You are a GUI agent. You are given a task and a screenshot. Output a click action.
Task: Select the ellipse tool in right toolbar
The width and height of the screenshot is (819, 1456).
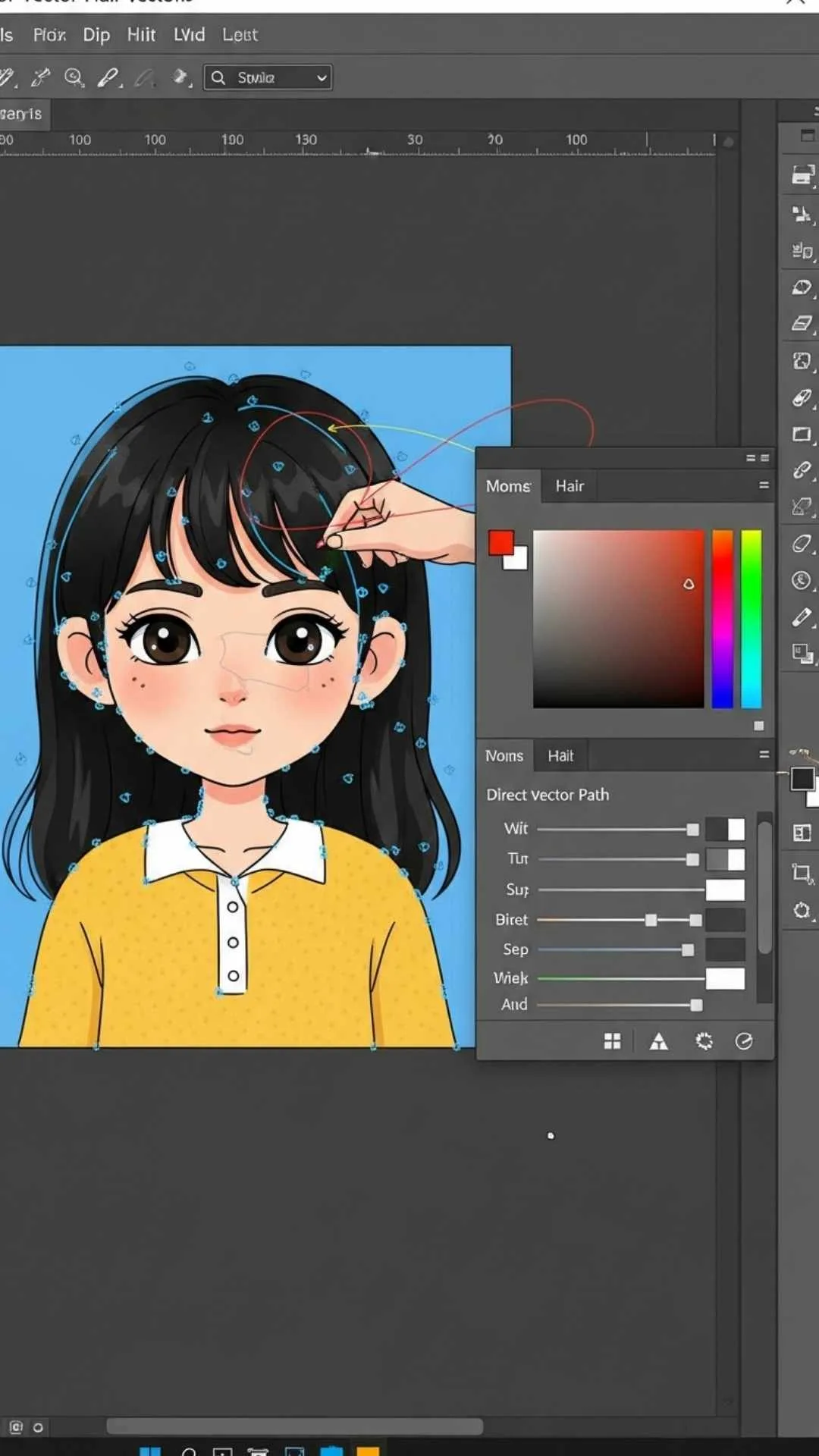coord(802,544)
